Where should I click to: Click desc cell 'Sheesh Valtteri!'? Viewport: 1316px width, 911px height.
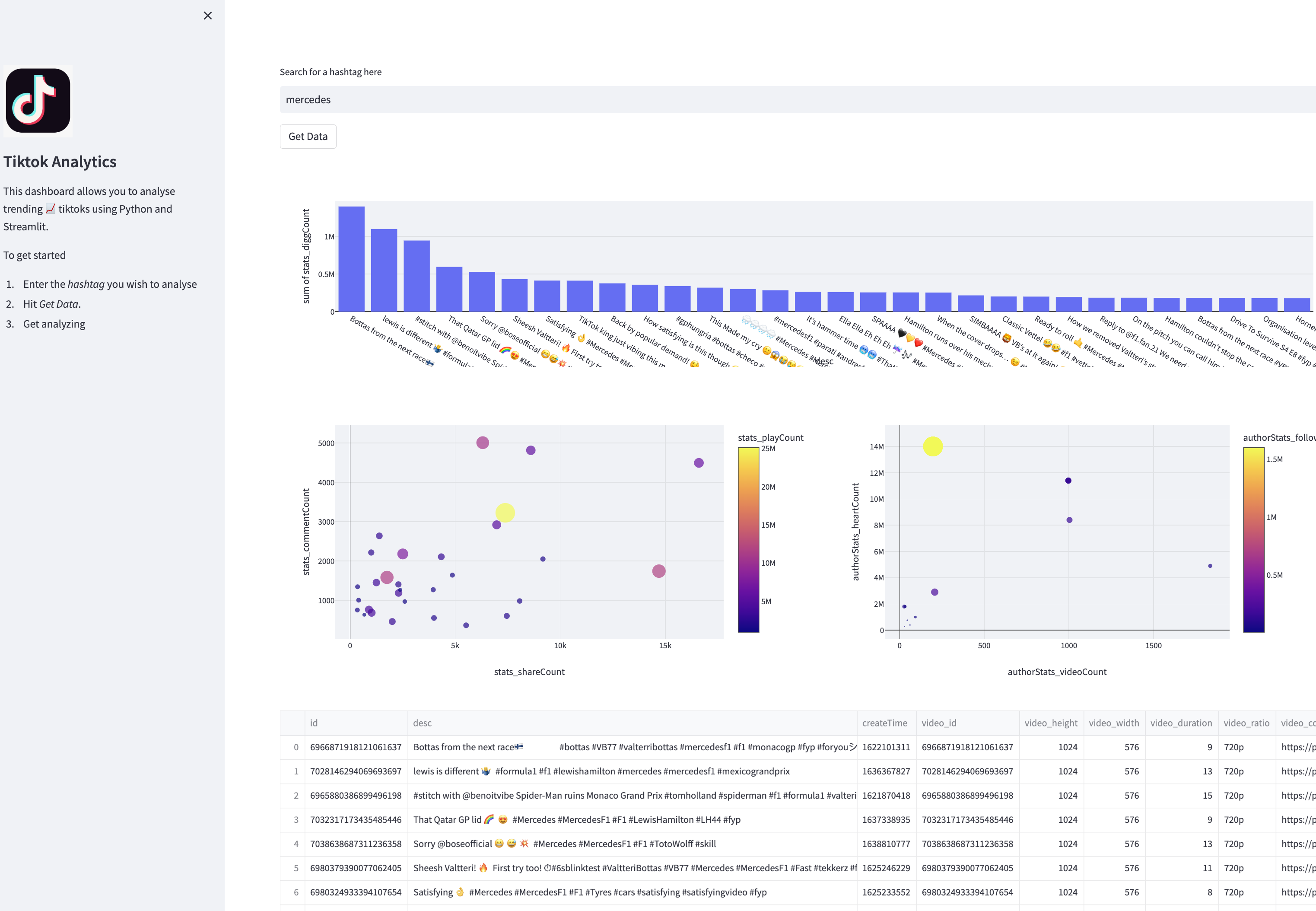click(633, 868)
